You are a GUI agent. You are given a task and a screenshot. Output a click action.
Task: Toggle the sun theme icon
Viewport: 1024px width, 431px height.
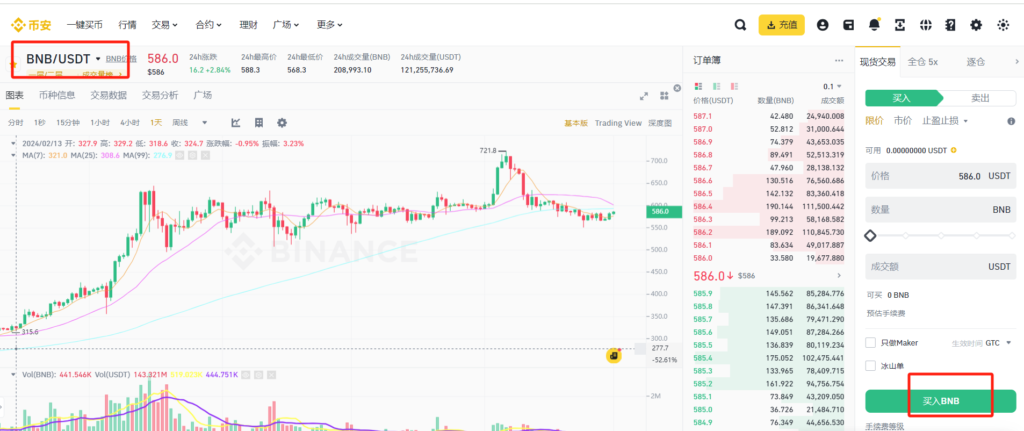(1003, 25)
